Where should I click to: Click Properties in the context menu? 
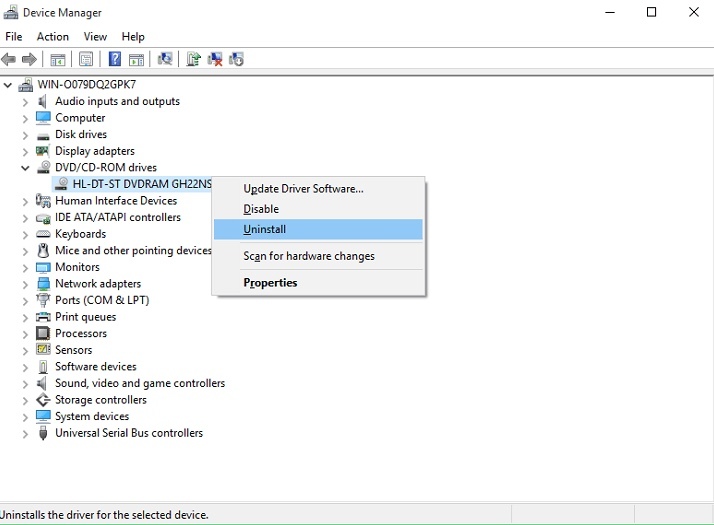point(270,283)
